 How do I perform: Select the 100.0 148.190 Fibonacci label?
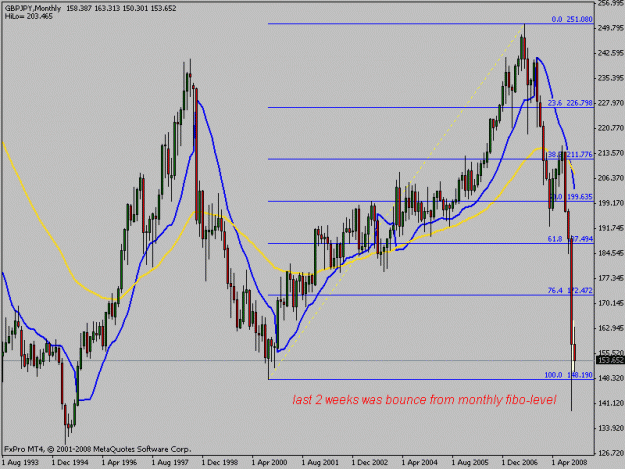pos(568,375)
